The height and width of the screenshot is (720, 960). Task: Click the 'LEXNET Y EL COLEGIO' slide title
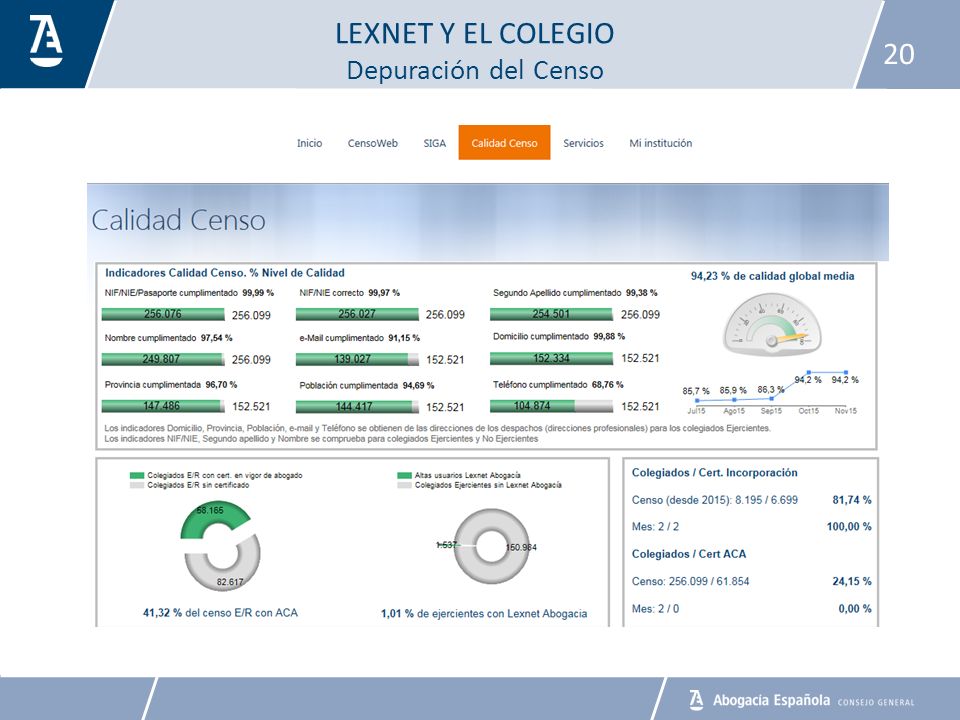[474, 34]
